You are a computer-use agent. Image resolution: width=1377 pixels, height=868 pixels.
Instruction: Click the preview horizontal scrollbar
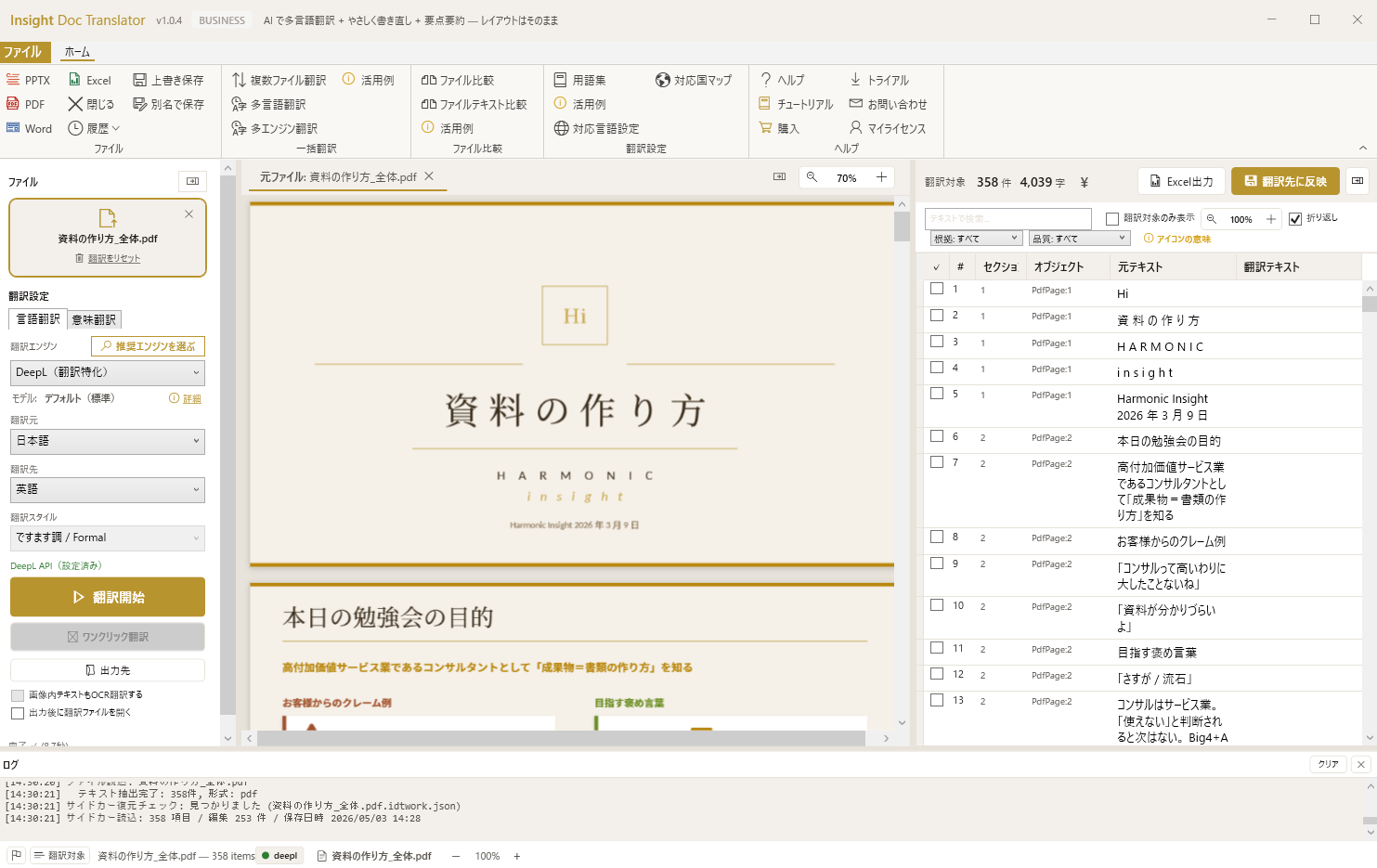coord(561,738)
